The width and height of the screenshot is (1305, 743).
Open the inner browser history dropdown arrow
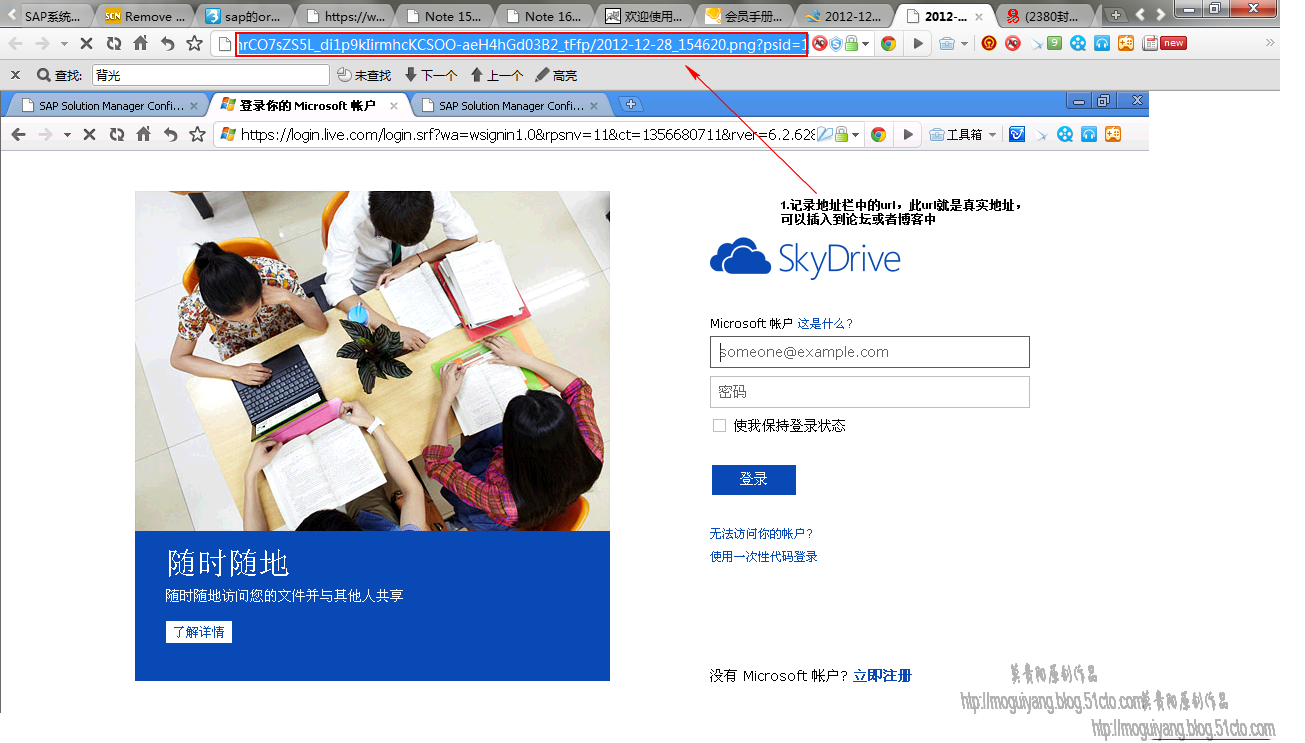pos(67,135)
